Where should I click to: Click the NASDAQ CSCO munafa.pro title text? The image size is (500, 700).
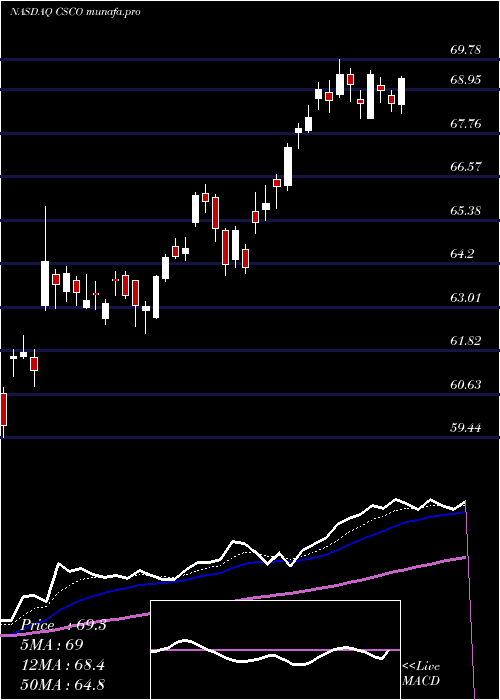pyautogui.click(x=75, y=12)
